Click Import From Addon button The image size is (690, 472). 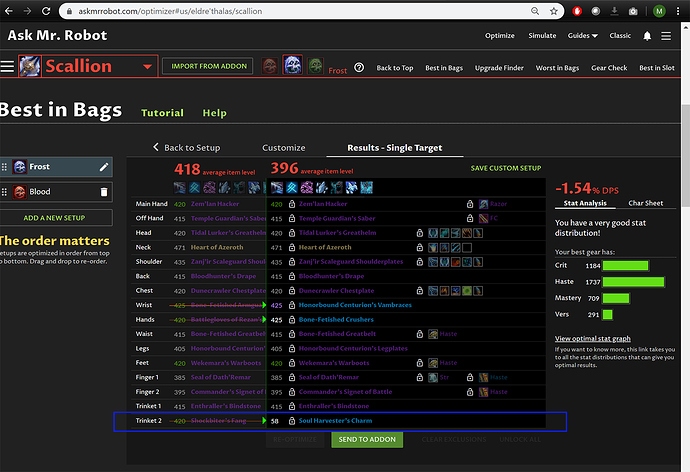coord(208,66)
